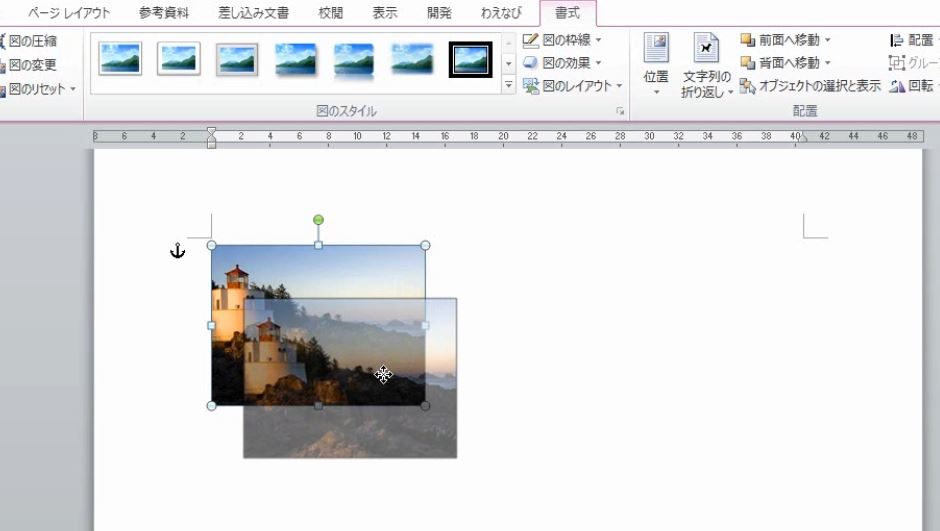The image size is (940, 531).
Task: Switch to the 校閲 tab
Action: coord(330,13)
